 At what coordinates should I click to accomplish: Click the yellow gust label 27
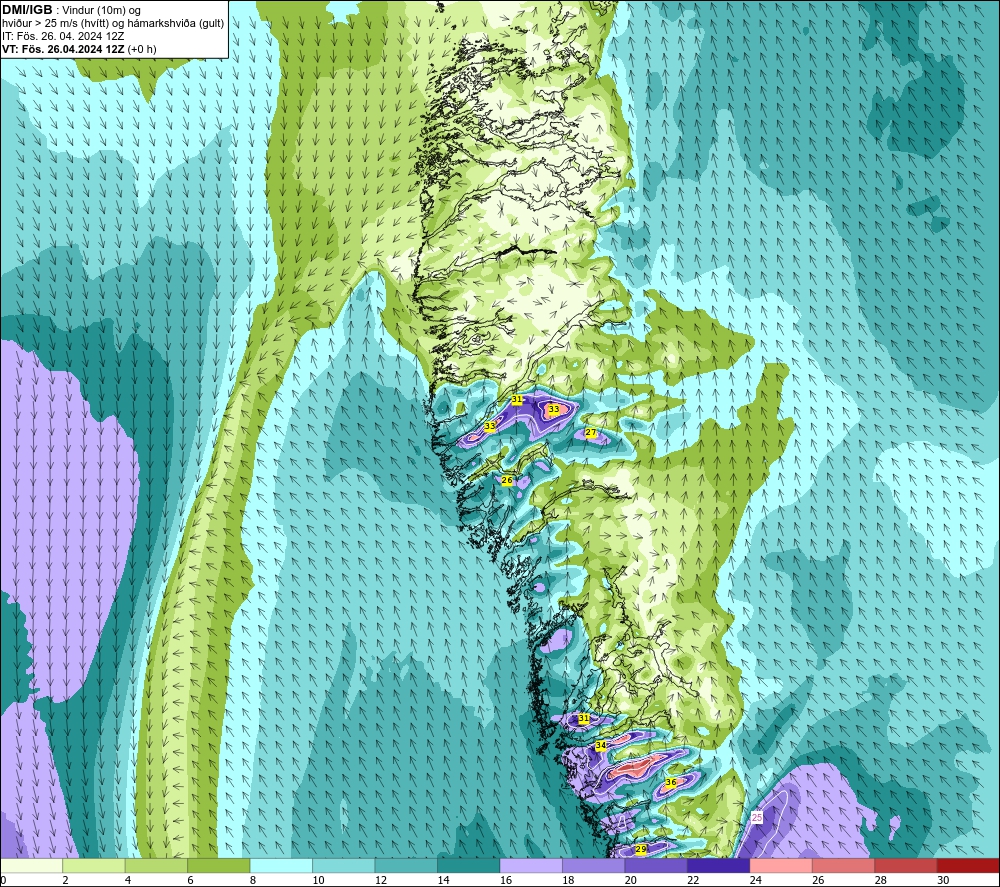coord(591,432)
